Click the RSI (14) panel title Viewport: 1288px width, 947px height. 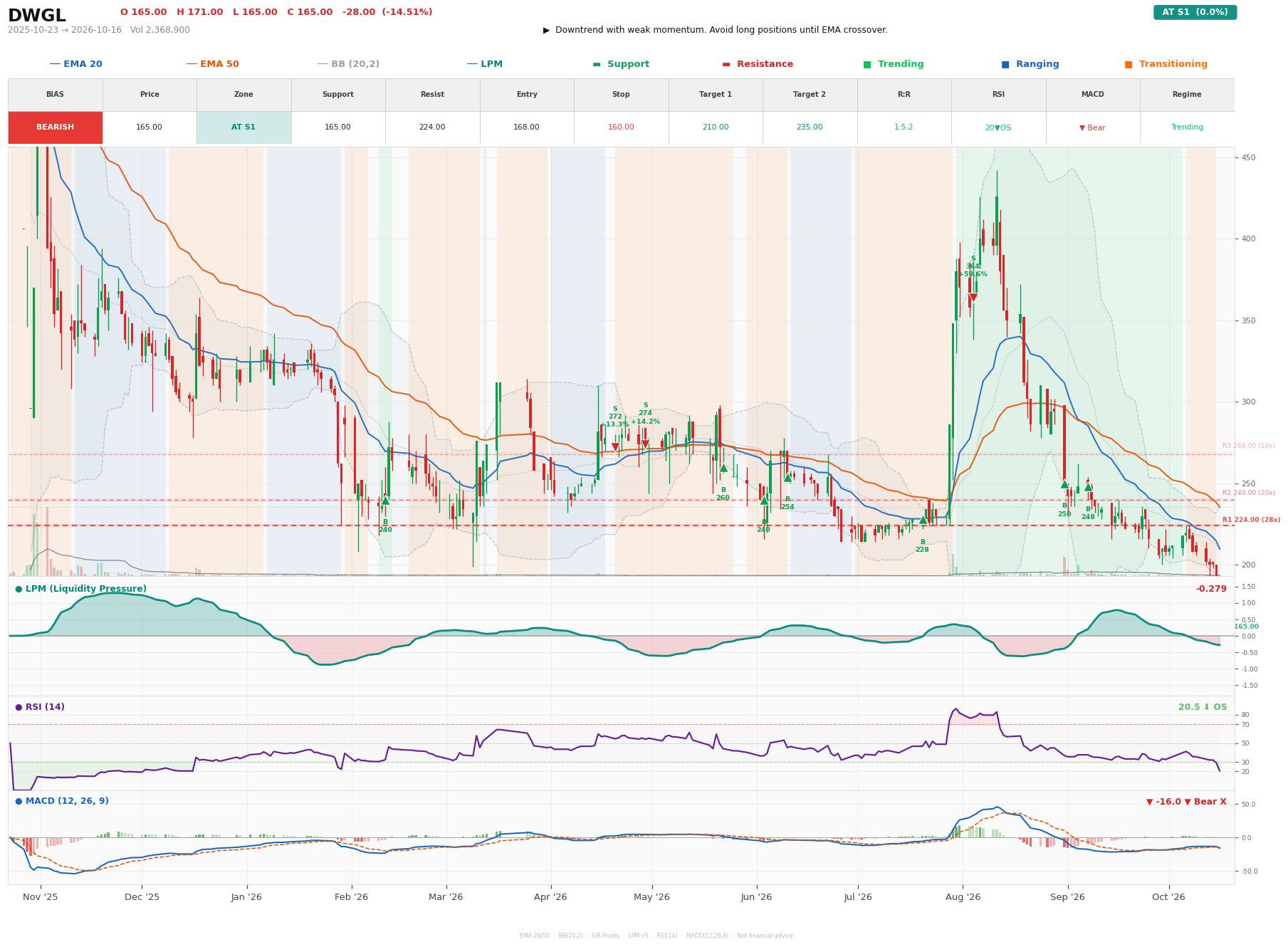click(x=40, y=707)
